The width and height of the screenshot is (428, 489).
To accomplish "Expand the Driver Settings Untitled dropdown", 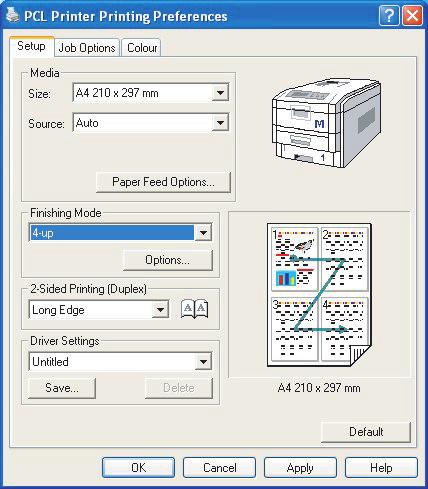I will (203, 362).
